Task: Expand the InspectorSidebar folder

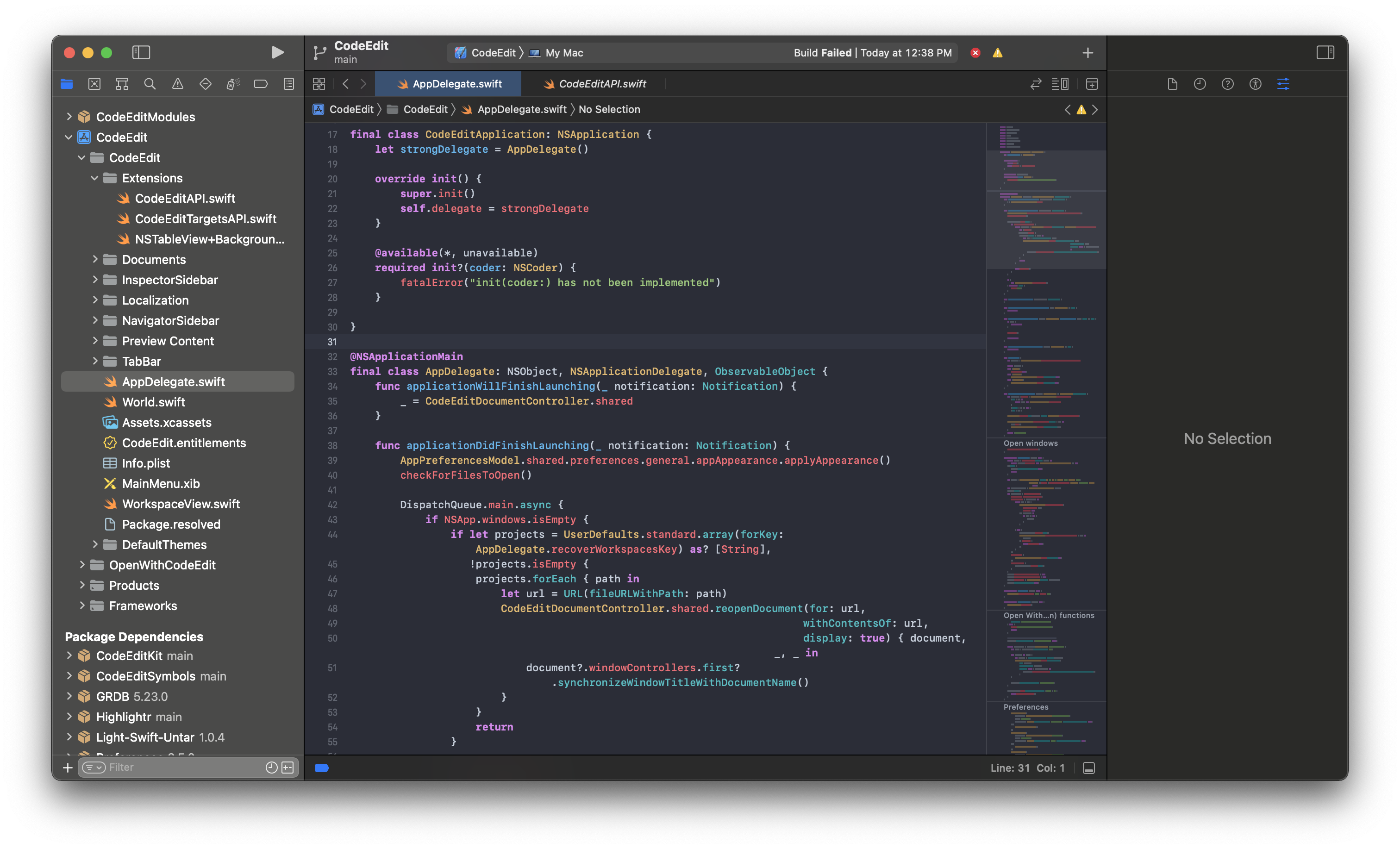Action: [x=94, y=280]
